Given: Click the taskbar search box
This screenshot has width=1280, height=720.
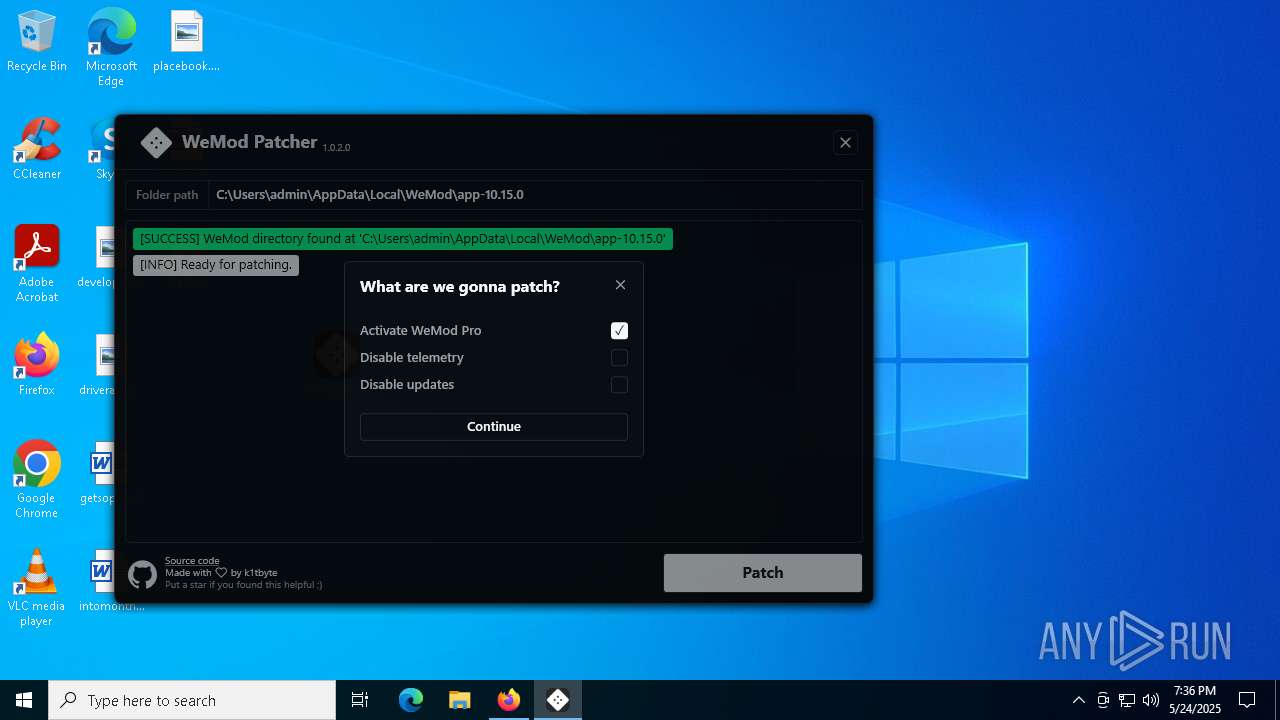Looking at the screenshot, I should point(192,700).
